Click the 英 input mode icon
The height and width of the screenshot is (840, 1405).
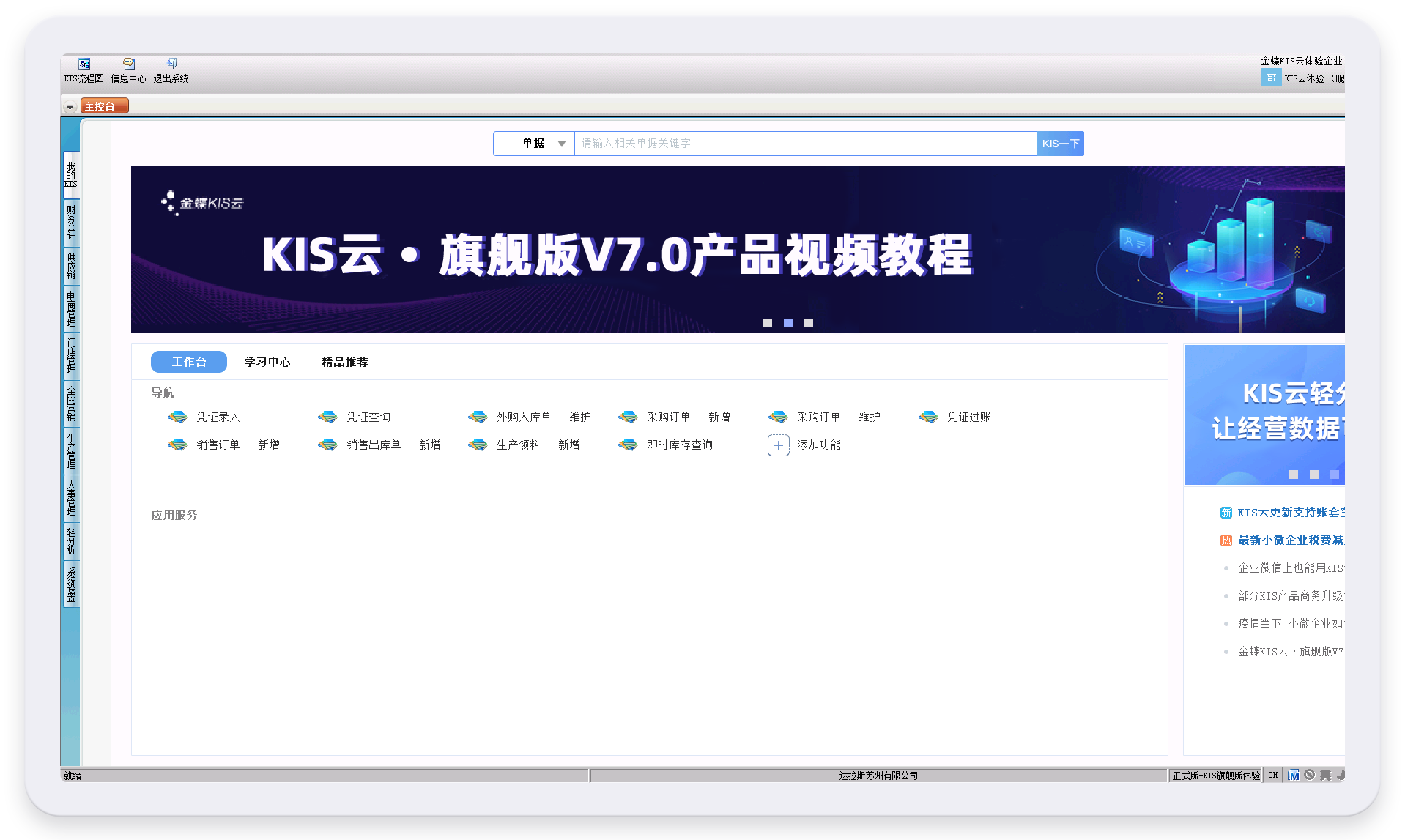click(x=1325, y=775)
